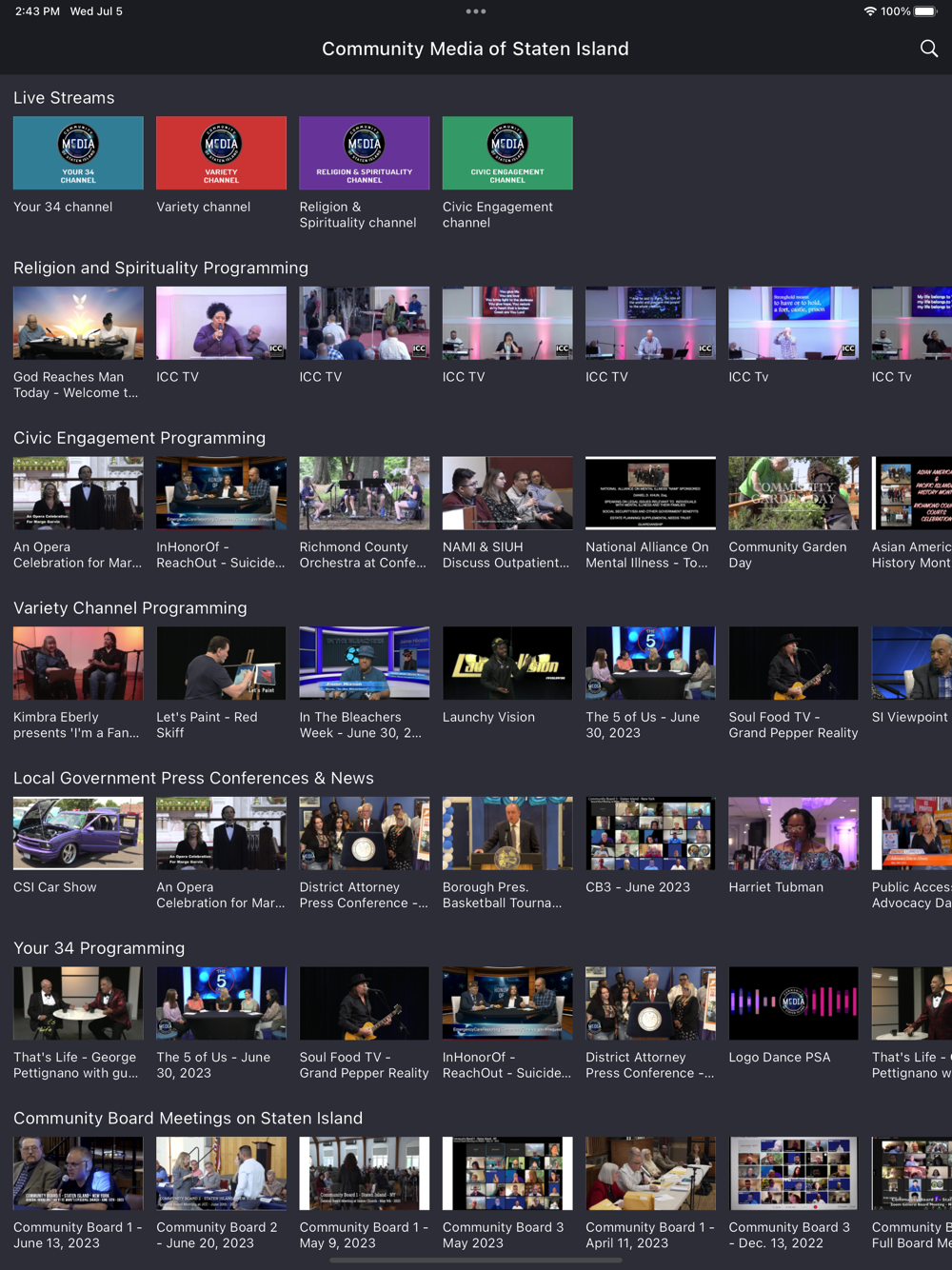Tap Community Board Meetings on Staten Island heading
This screenshot has height=1270, width=952.
[188, 1118]
